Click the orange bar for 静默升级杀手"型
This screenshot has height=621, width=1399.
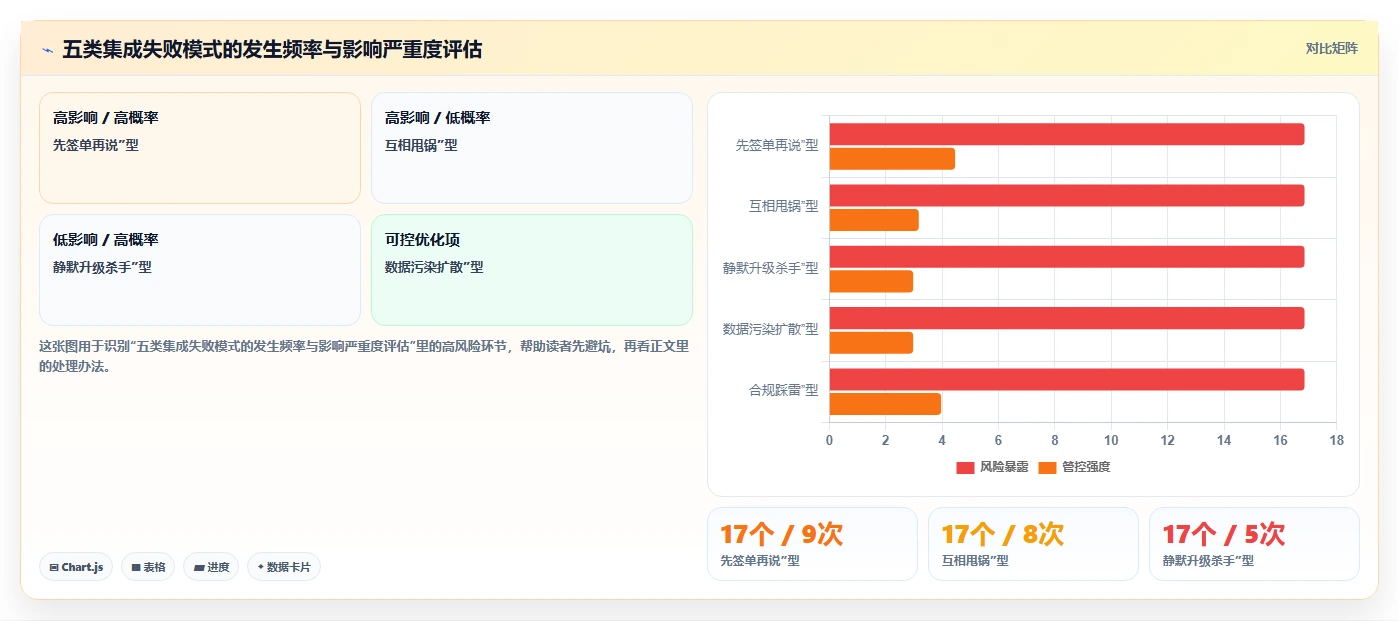click(x=871, y=281)
